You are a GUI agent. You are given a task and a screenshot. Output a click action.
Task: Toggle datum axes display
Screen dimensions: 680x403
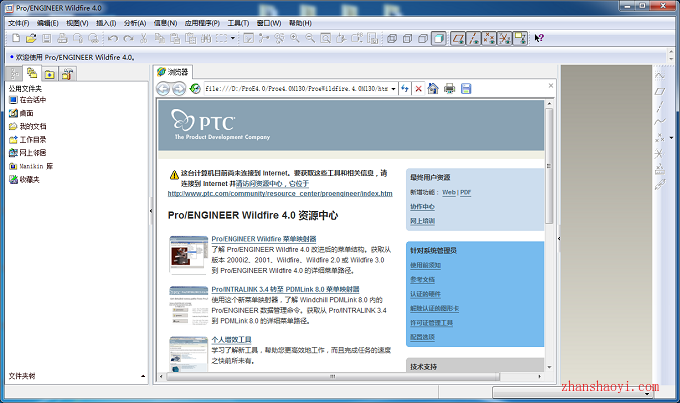point(474,38)
